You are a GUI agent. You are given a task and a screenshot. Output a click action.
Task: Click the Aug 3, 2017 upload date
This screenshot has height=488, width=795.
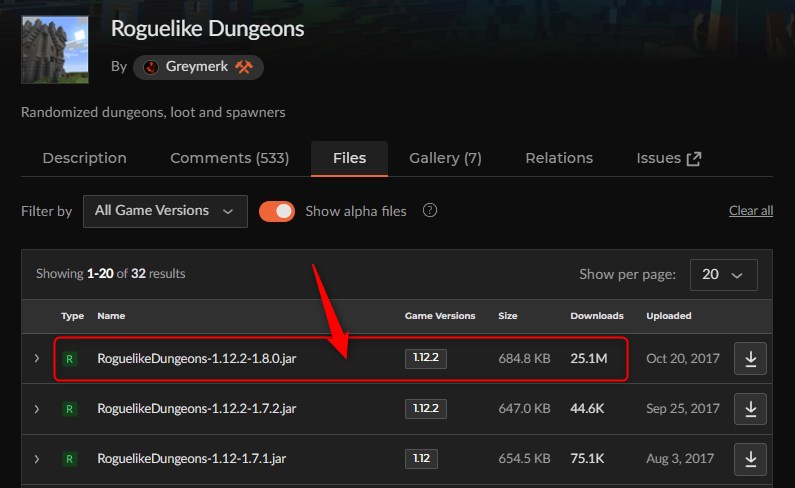click(x=680, y=459)
